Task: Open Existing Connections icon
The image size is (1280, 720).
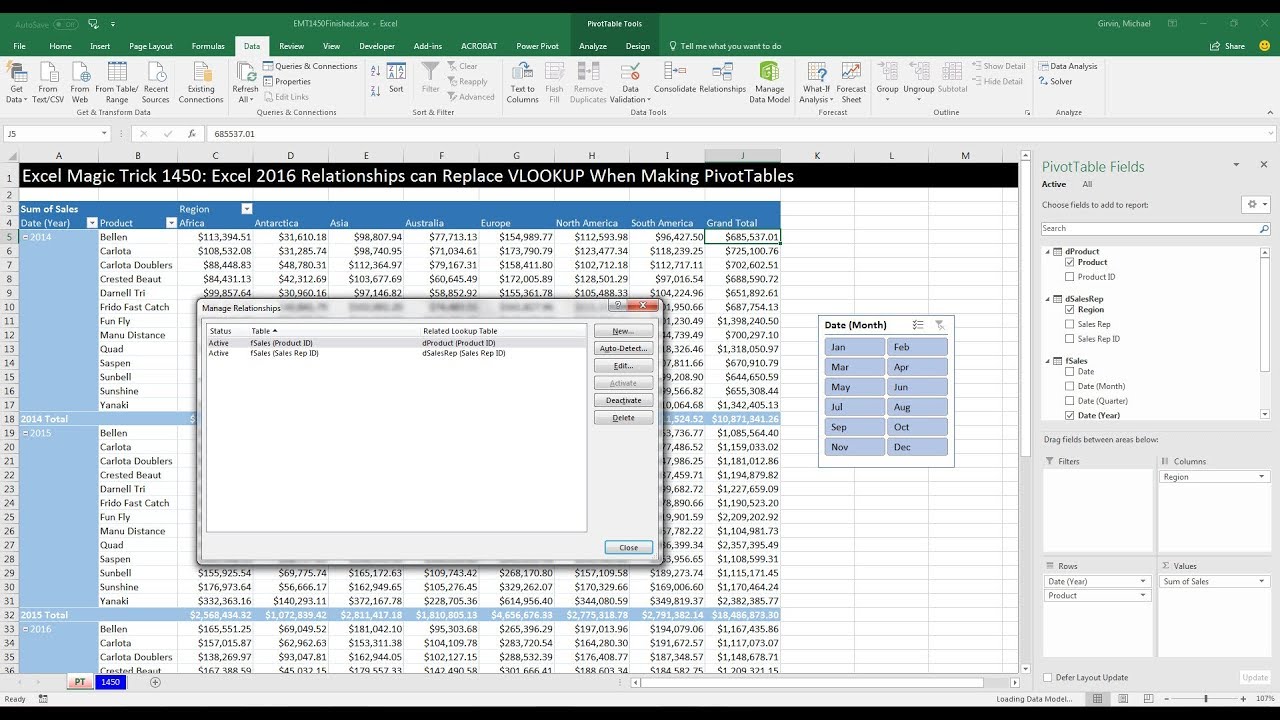Action: 201,82
